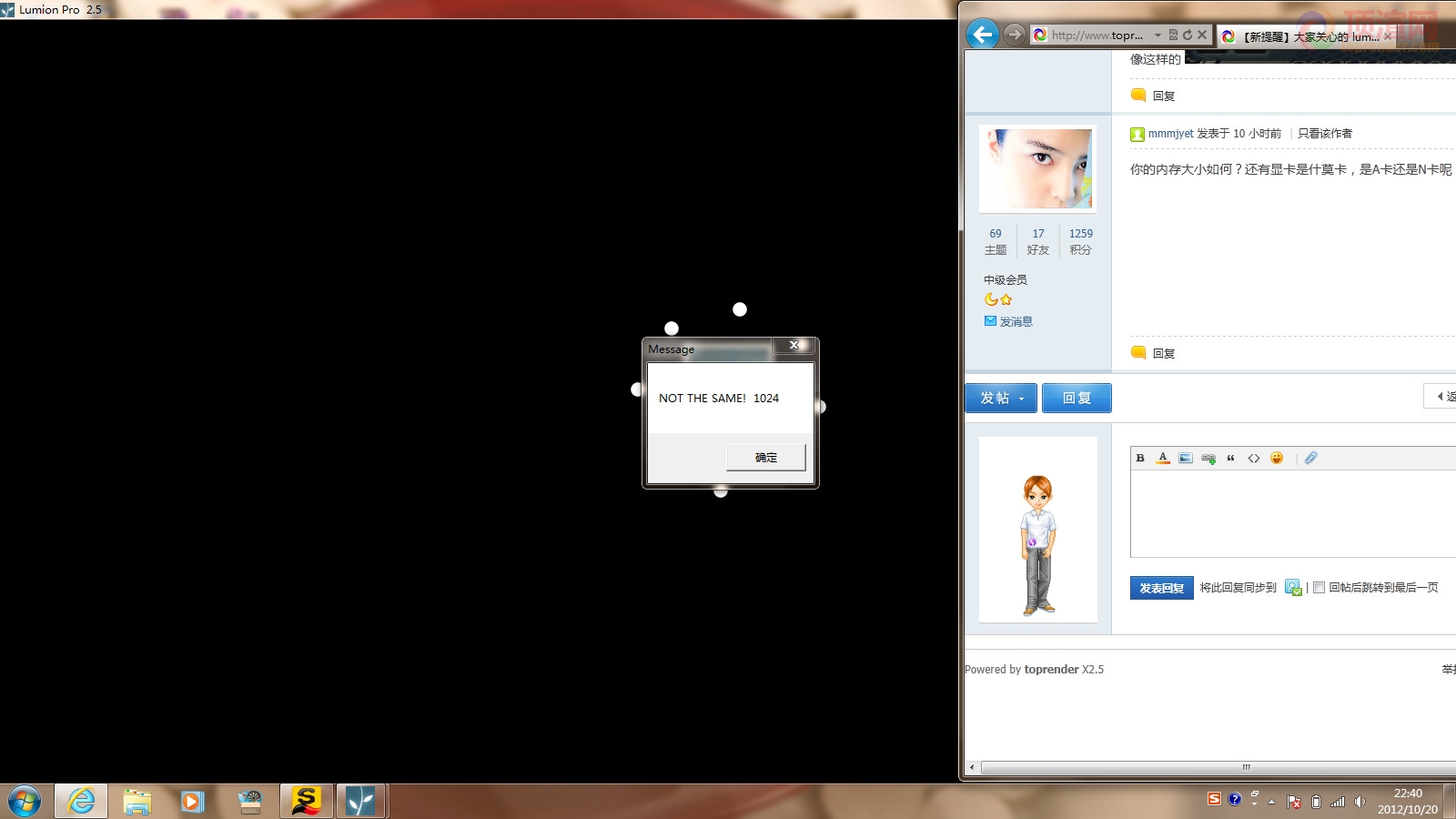Open the Windows Start menu
Image resolution: width=1456 pixels, height=819 pixels.
point(25,802)
